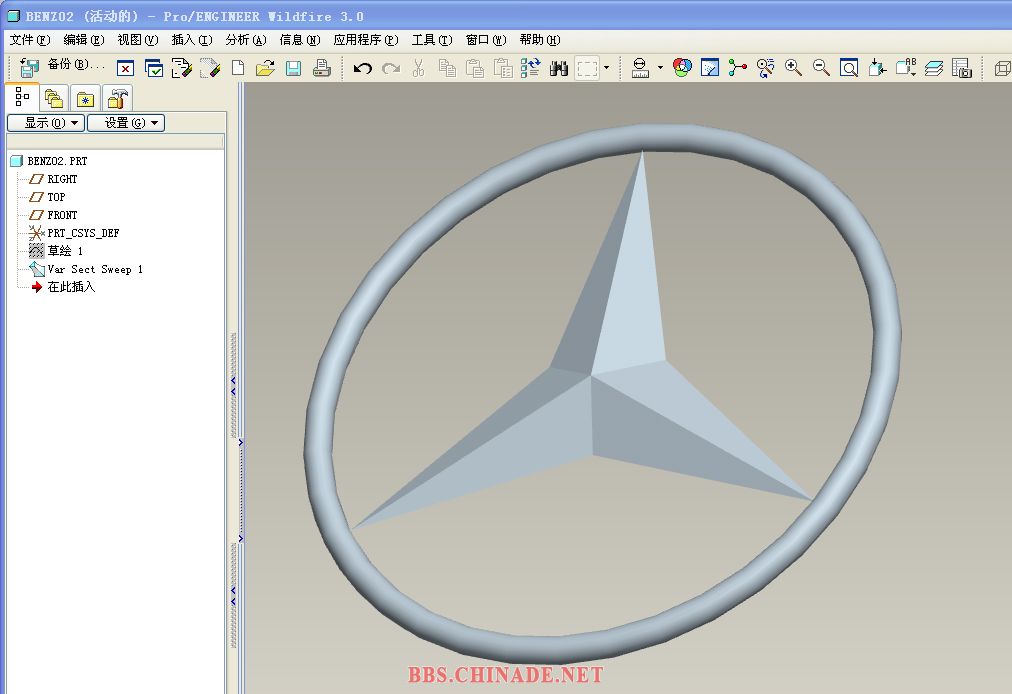The height and width of the screenshot is (694, 1012).
Task: Expand the selection box dropdown arrow
Action: pos(606,68)
